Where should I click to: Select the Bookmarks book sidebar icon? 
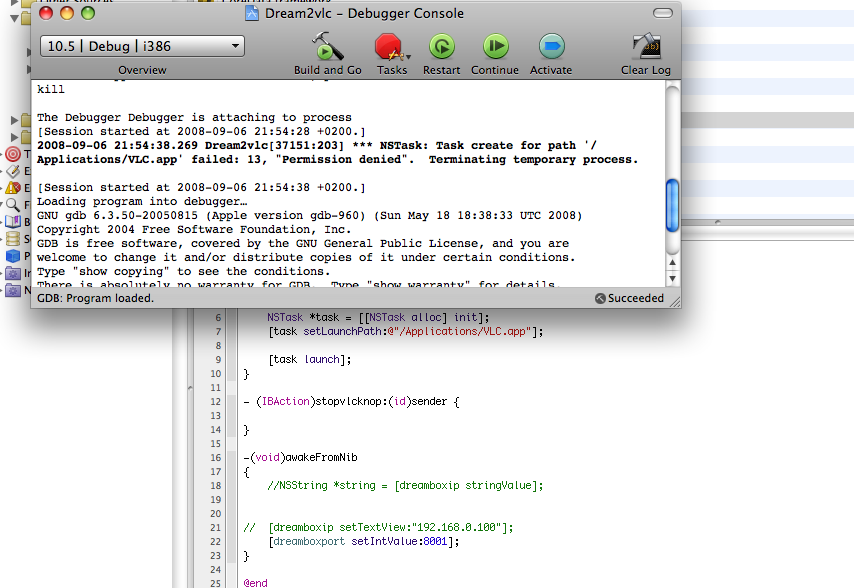tap(13, 222)
